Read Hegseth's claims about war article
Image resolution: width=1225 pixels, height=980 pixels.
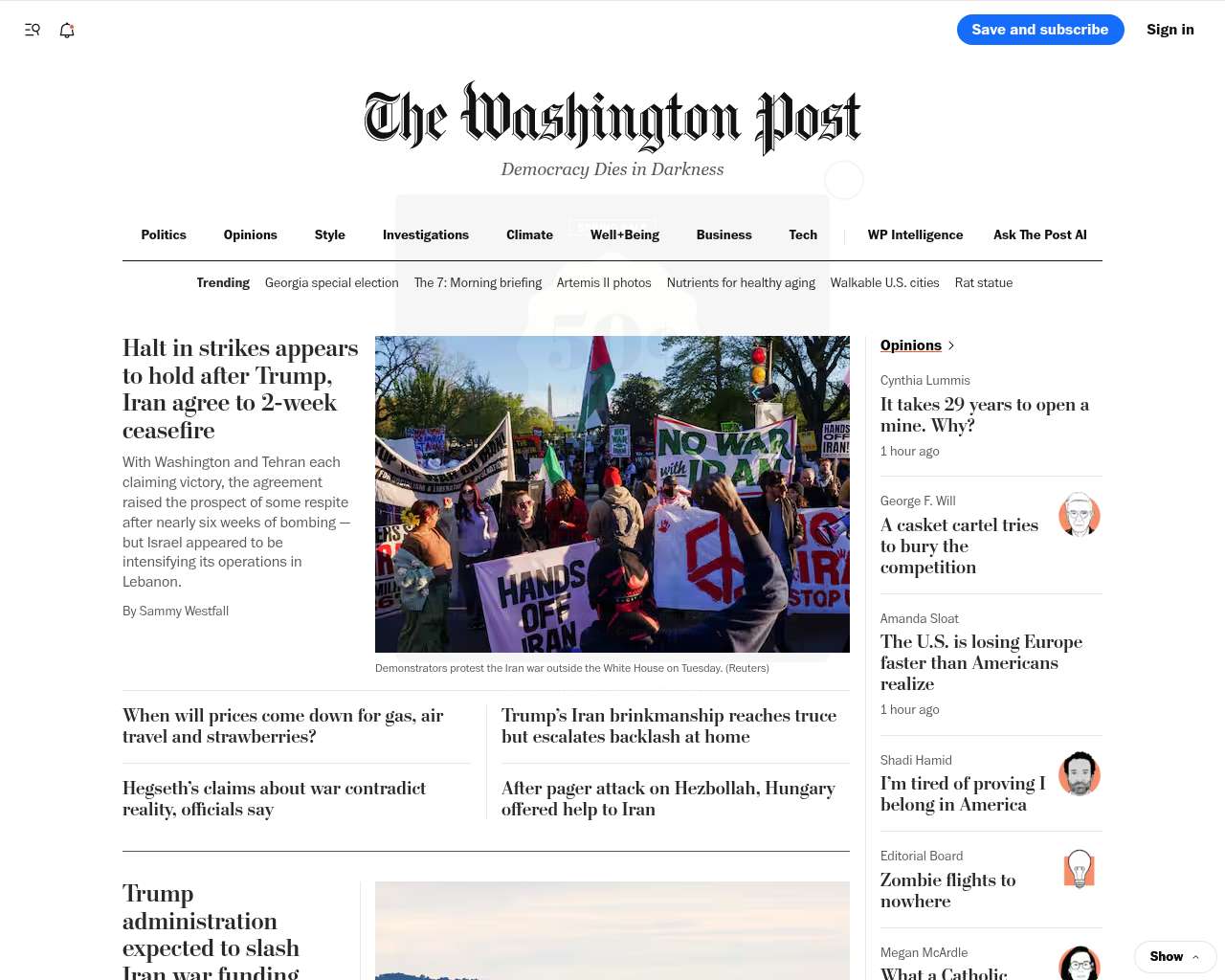pos(274,798)
